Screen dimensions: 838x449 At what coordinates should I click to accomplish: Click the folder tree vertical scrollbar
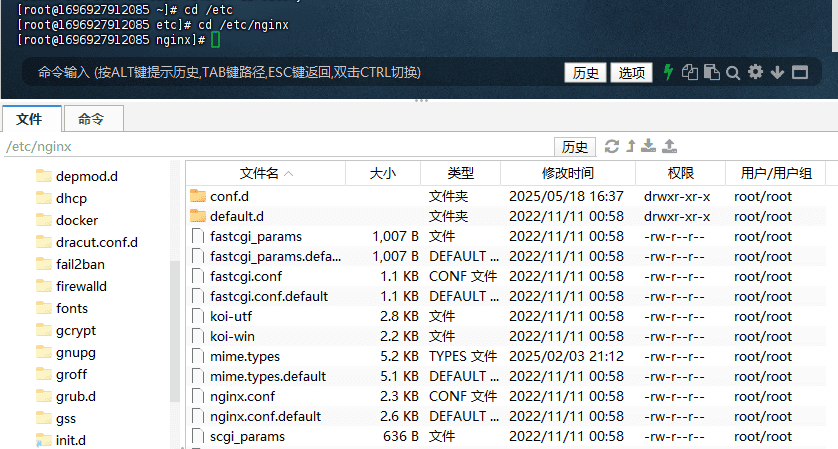click(175, 331)
